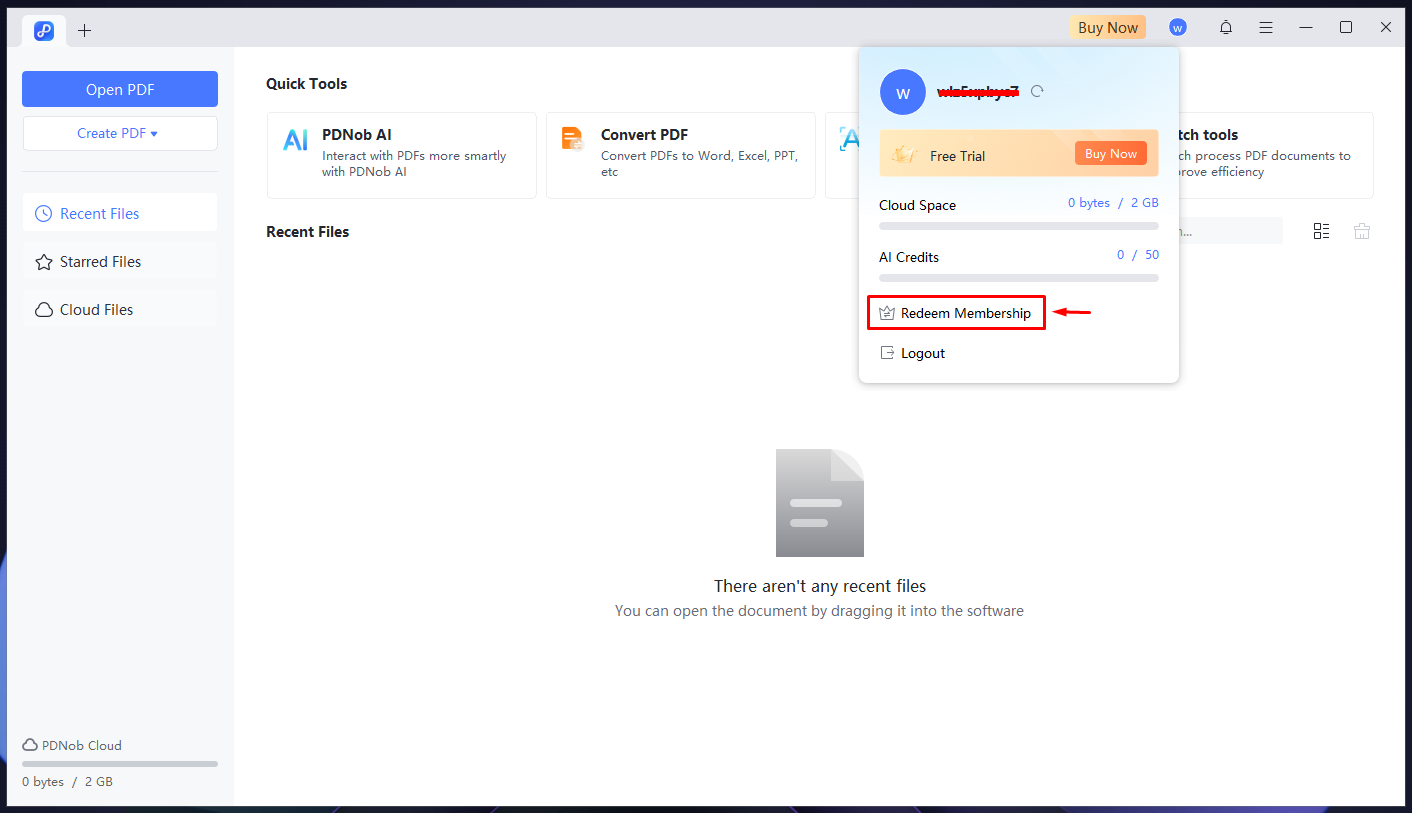
Task: Click the user avatar icon in the title bar
Action: [1178, 28]
